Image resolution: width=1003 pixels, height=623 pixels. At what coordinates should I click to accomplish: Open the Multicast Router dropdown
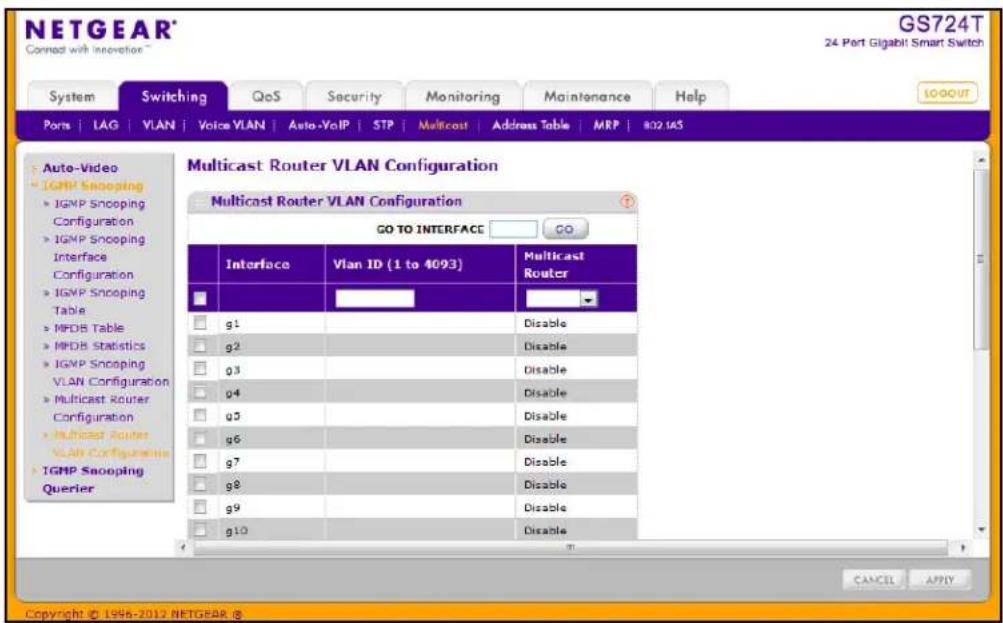(x=561, y=299)
